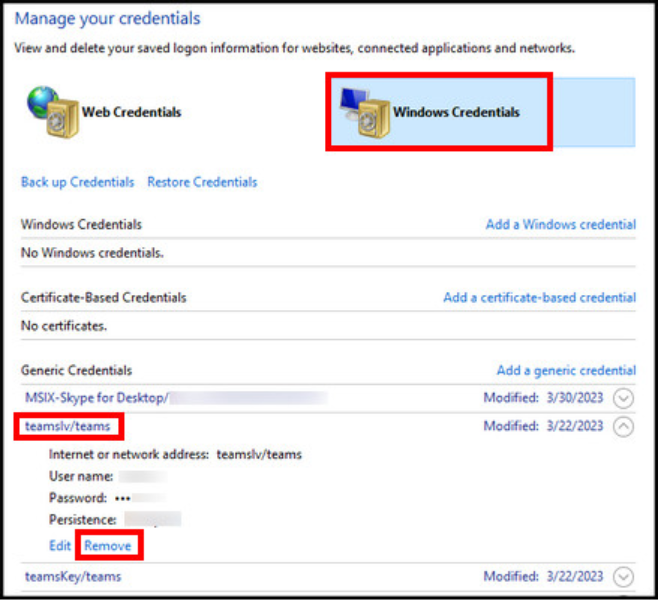Click the Generic Credentials section heading

76,370
